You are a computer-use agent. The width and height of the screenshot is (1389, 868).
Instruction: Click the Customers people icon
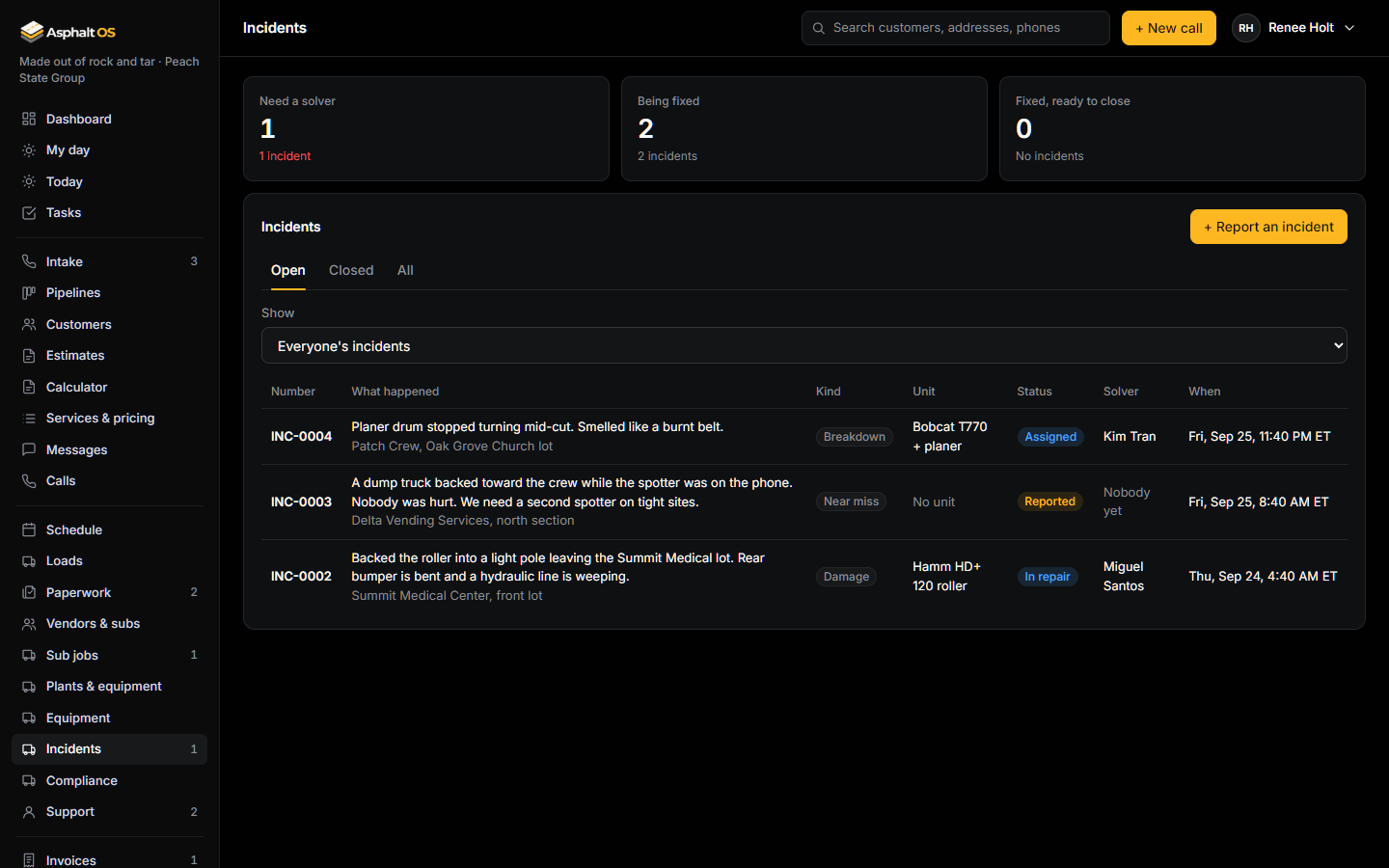pyautogui.click(x=29, y=324)
